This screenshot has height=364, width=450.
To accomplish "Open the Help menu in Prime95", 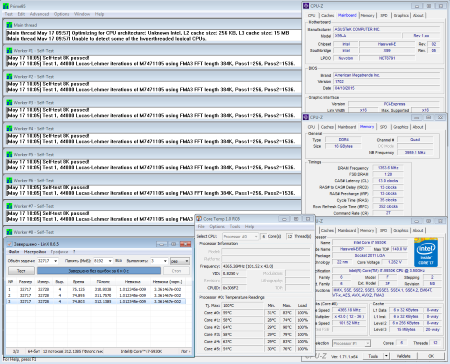I will pyautogui.click(x=99, y=14).
